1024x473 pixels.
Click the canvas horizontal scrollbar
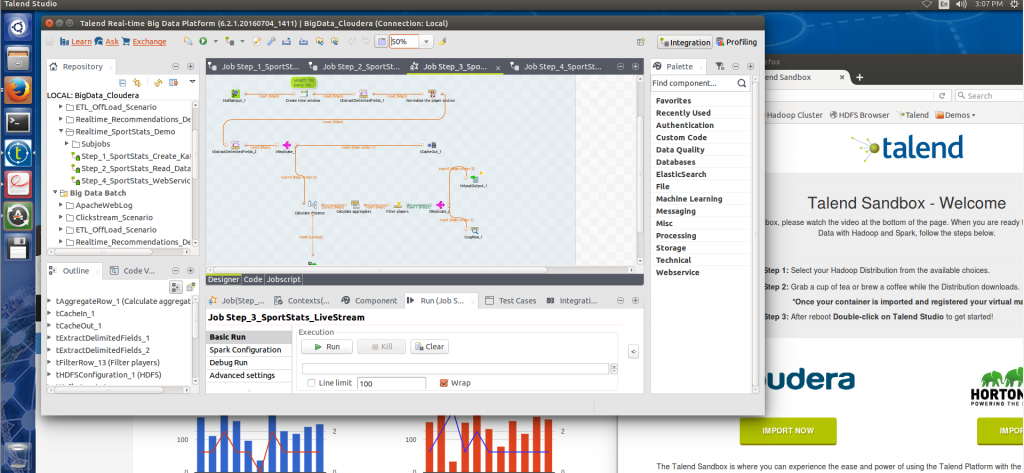(x=418, y=269)
